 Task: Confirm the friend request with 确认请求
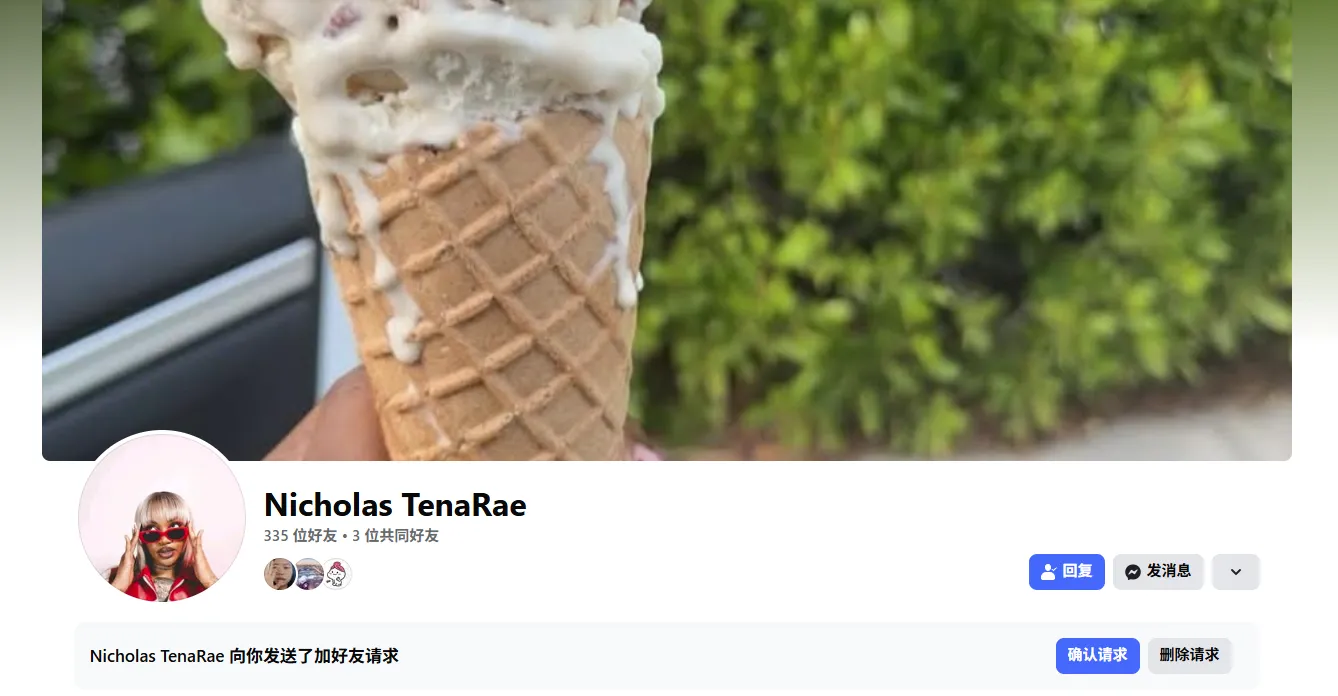point(1098,656)
